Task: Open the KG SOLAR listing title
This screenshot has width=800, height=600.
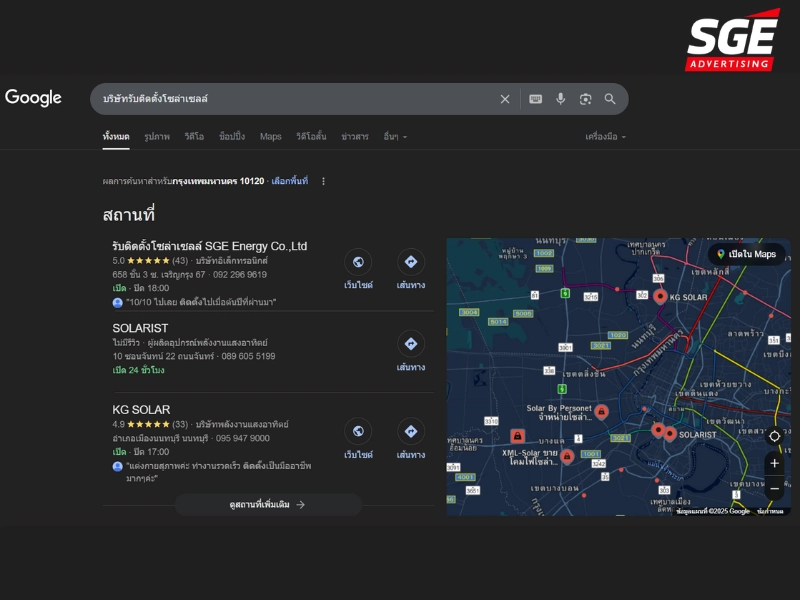Action: pyautogui.click(x=141, y=410)
